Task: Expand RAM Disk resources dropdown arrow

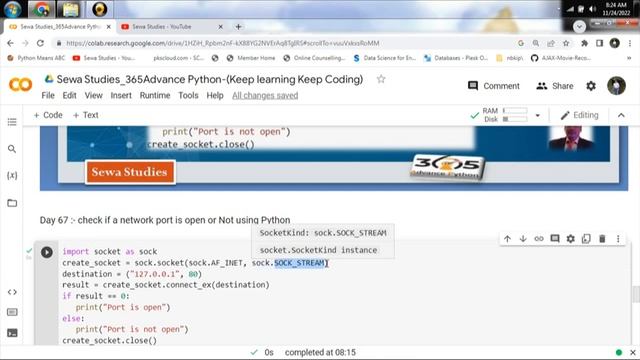Action: pyautogui.click(x=538, y=116)
